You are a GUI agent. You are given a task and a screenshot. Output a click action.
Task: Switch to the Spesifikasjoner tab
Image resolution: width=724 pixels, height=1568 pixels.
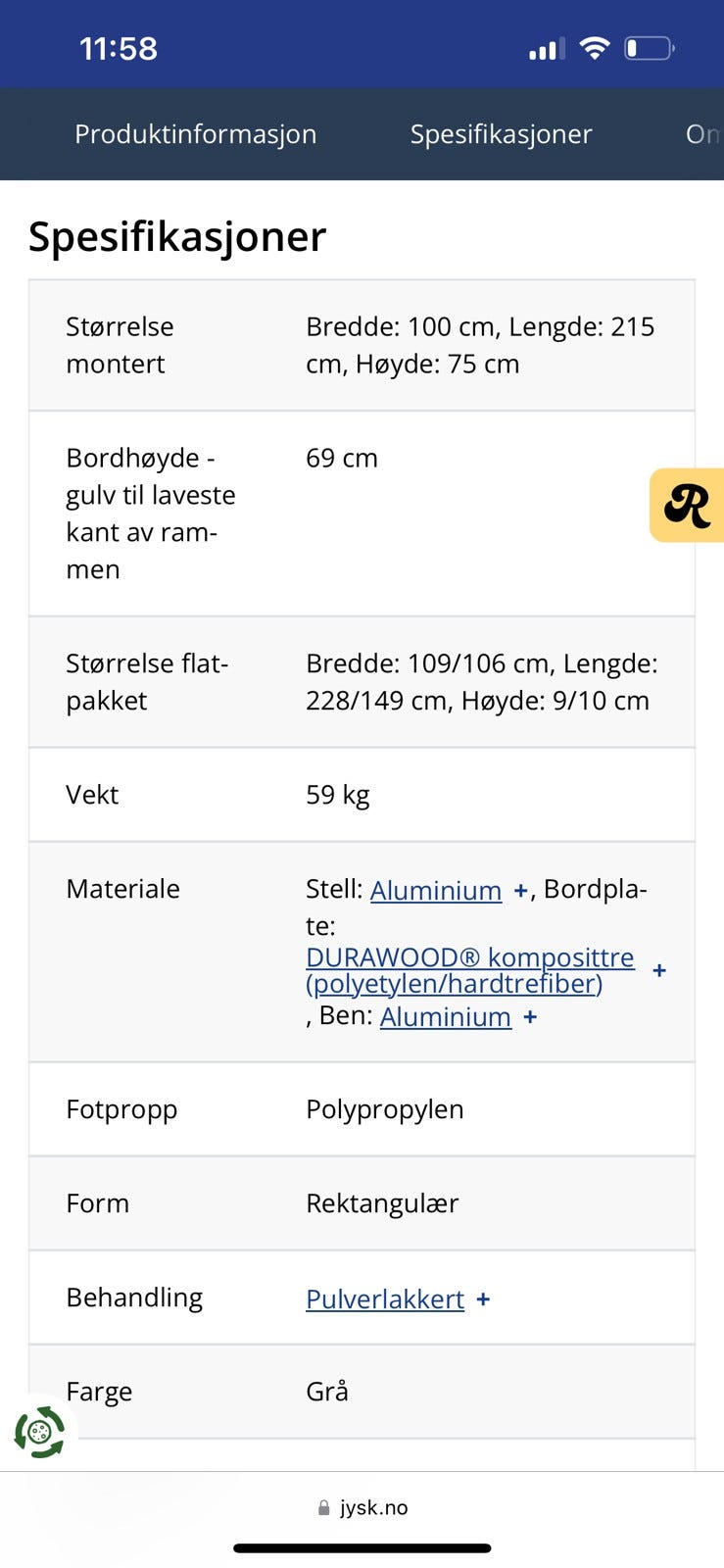tap(501, 134)
